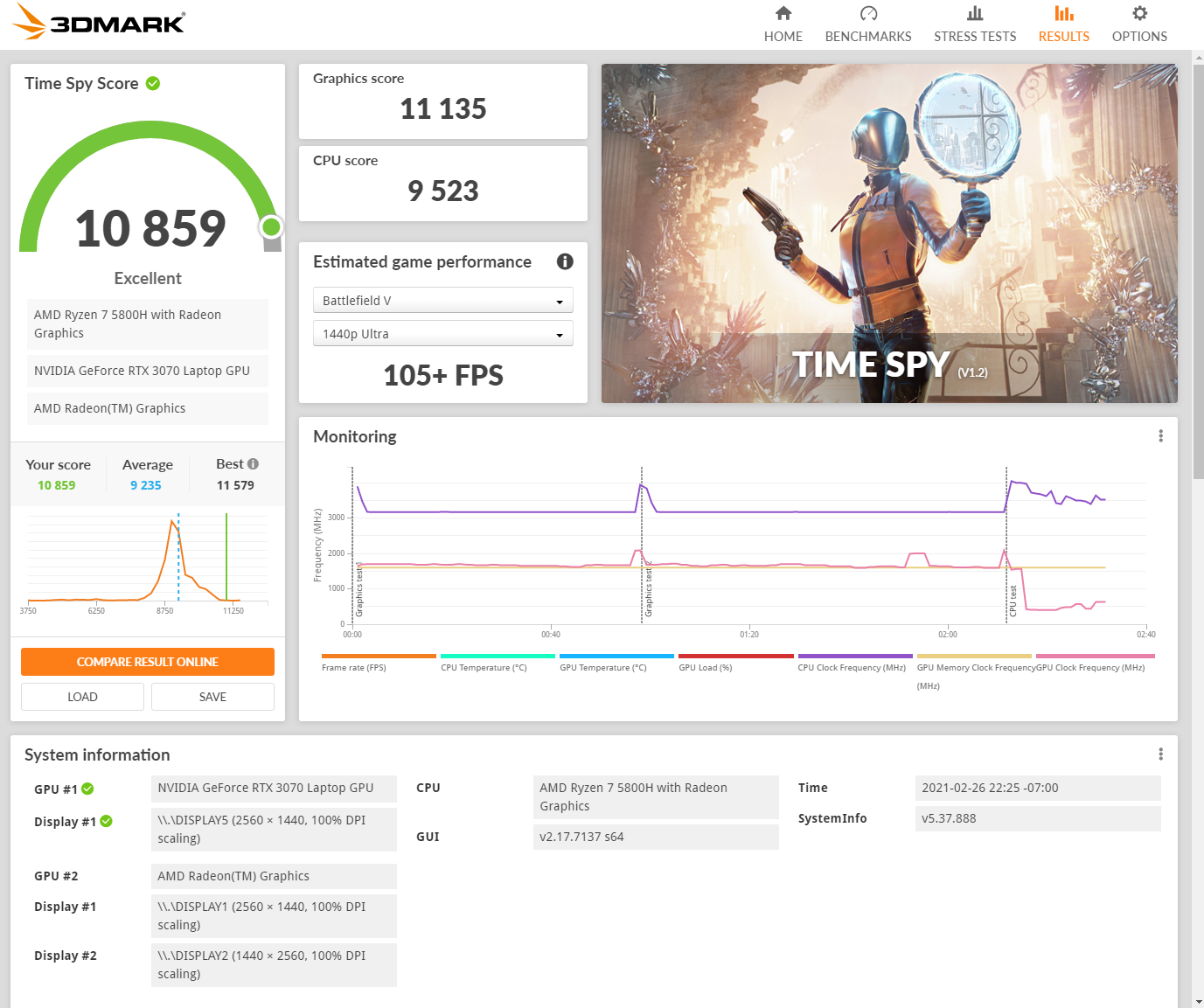Click the scrollbar down arrow
Image resolution: width=1204 pixels, height=1008 pixels.
pyautogui.click(x=1198, y=1001)
